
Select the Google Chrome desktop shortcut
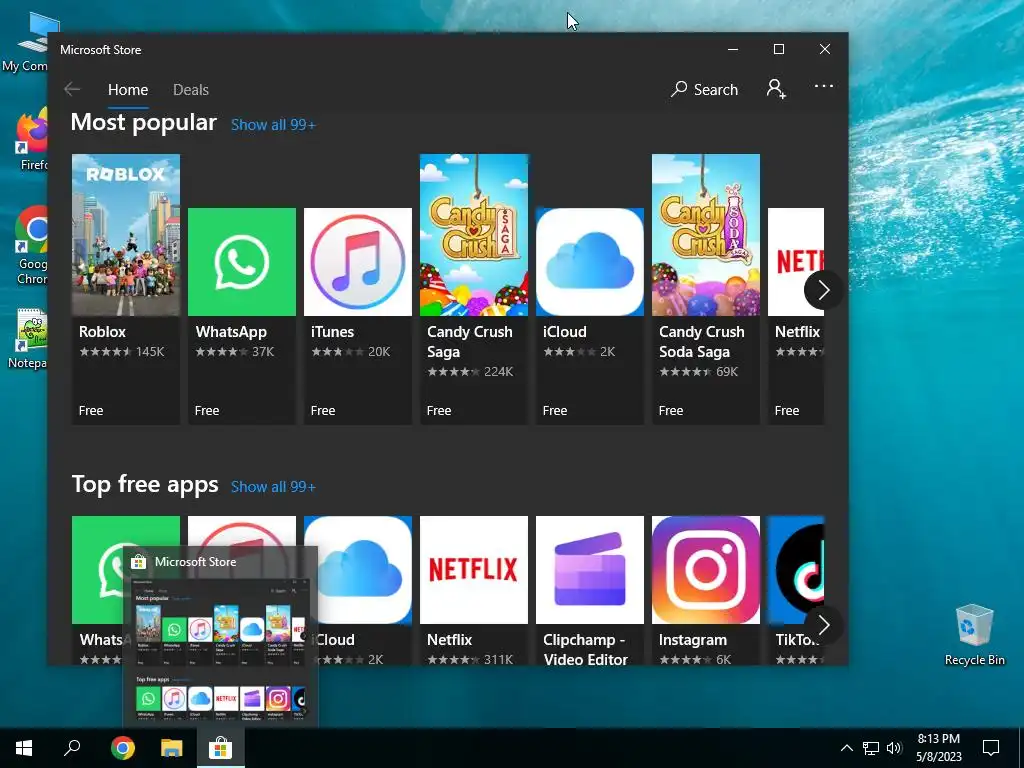pos(31,246)
